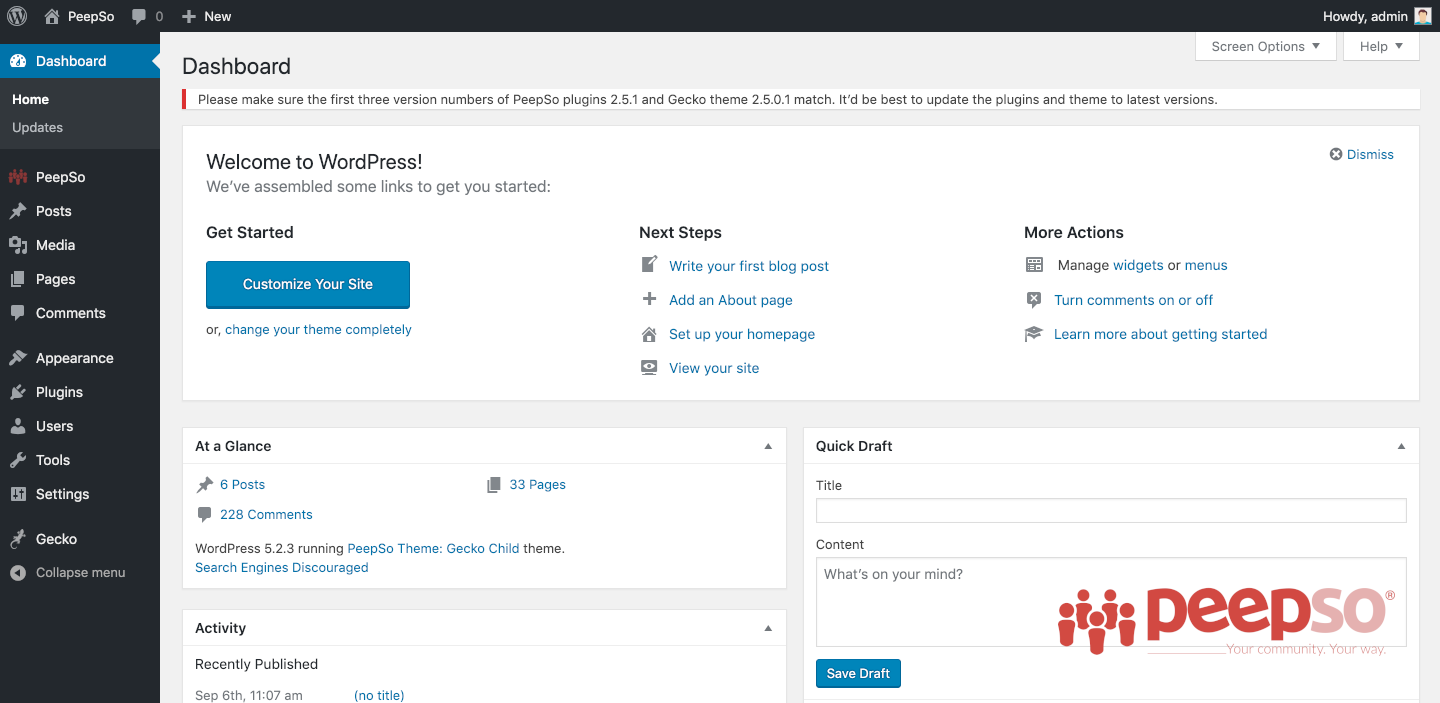The image size is (1440, 703).
Task: Collapse the Quick Draft panel
Action: tap(1401, 446)
